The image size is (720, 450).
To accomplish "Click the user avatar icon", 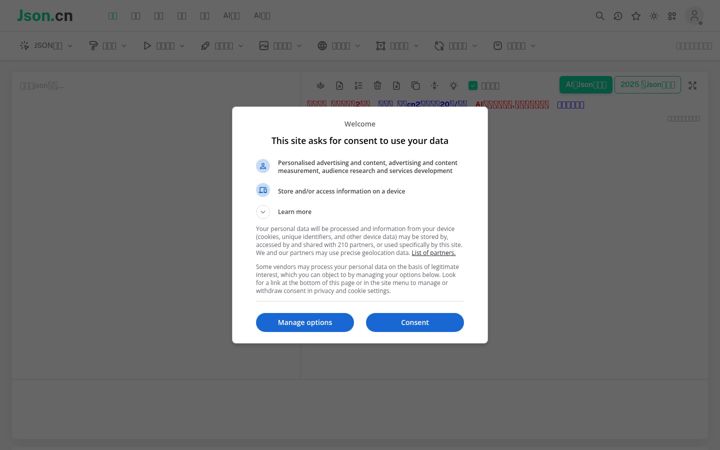I will coord(694,16).
